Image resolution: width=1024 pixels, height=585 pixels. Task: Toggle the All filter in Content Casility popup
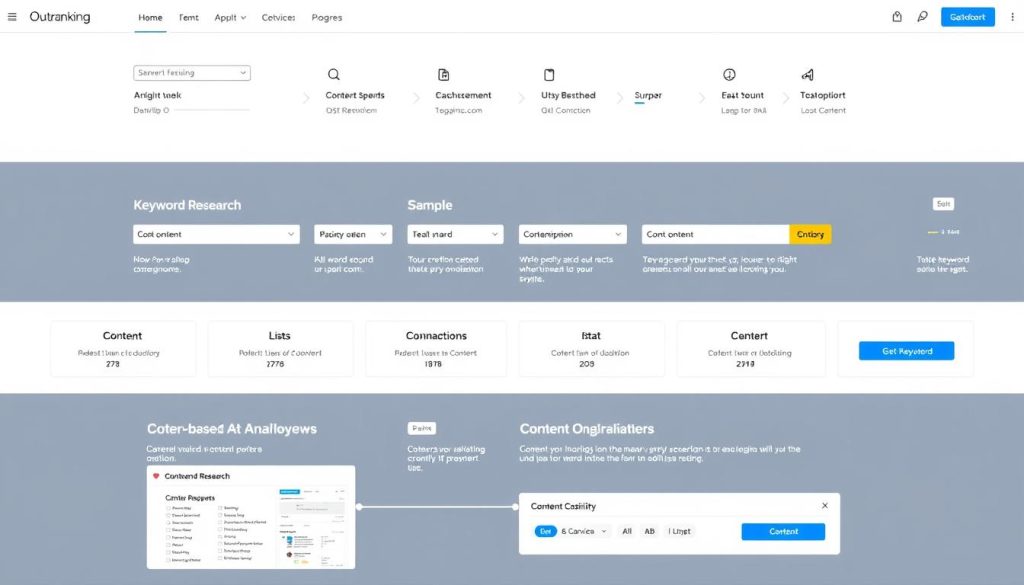(627, 532)
